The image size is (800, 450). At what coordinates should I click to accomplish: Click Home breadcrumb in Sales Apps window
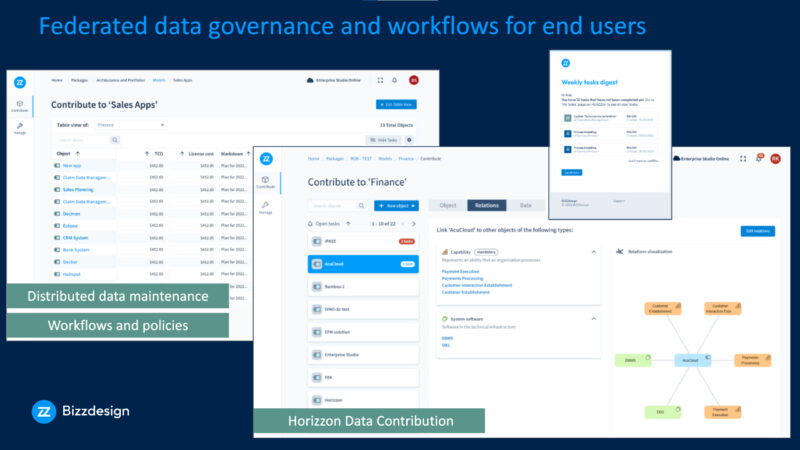point(57,80)
